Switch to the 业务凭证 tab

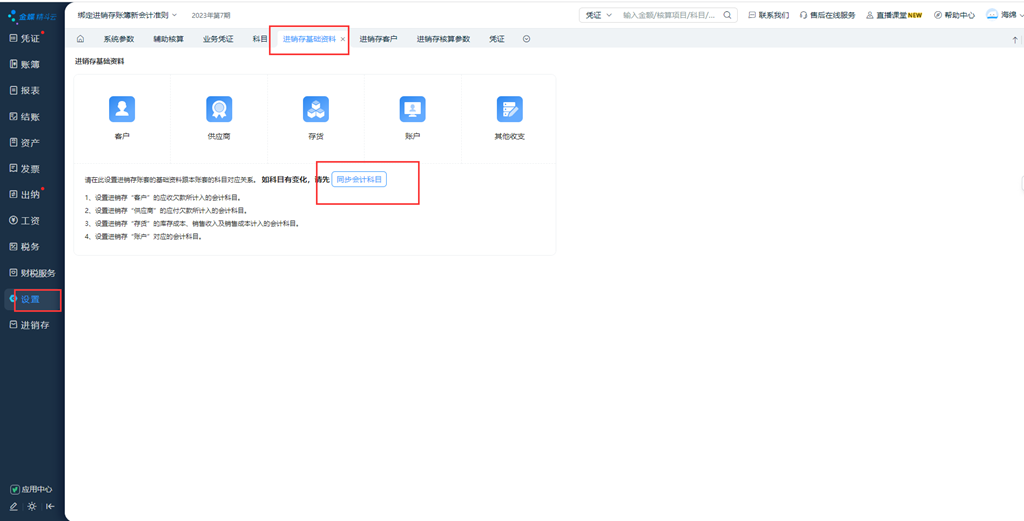(218, 39)
